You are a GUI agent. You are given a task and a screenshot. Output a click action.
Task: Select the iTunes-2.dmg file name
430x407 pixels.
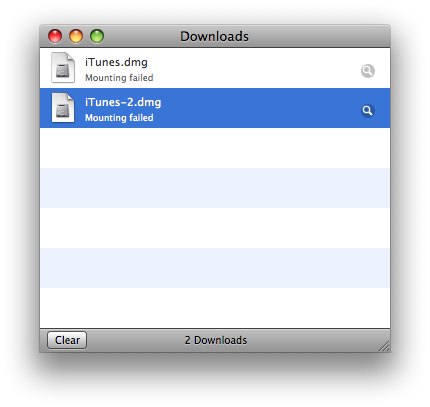click(x=123, y=102)
